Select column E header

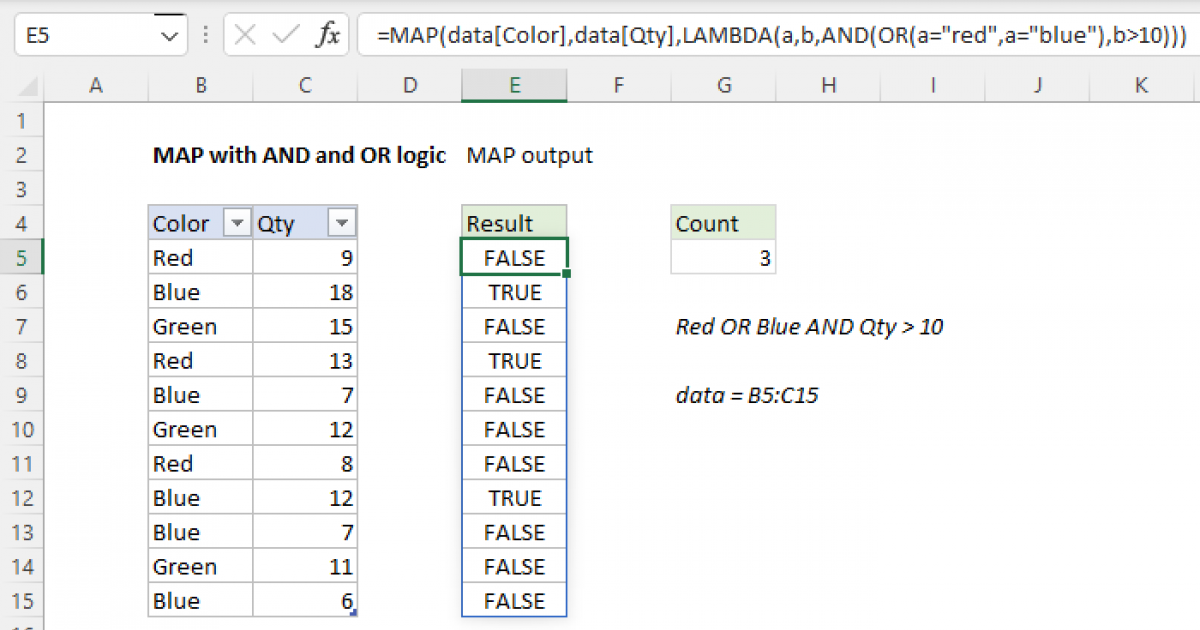(x=514, y=87)
